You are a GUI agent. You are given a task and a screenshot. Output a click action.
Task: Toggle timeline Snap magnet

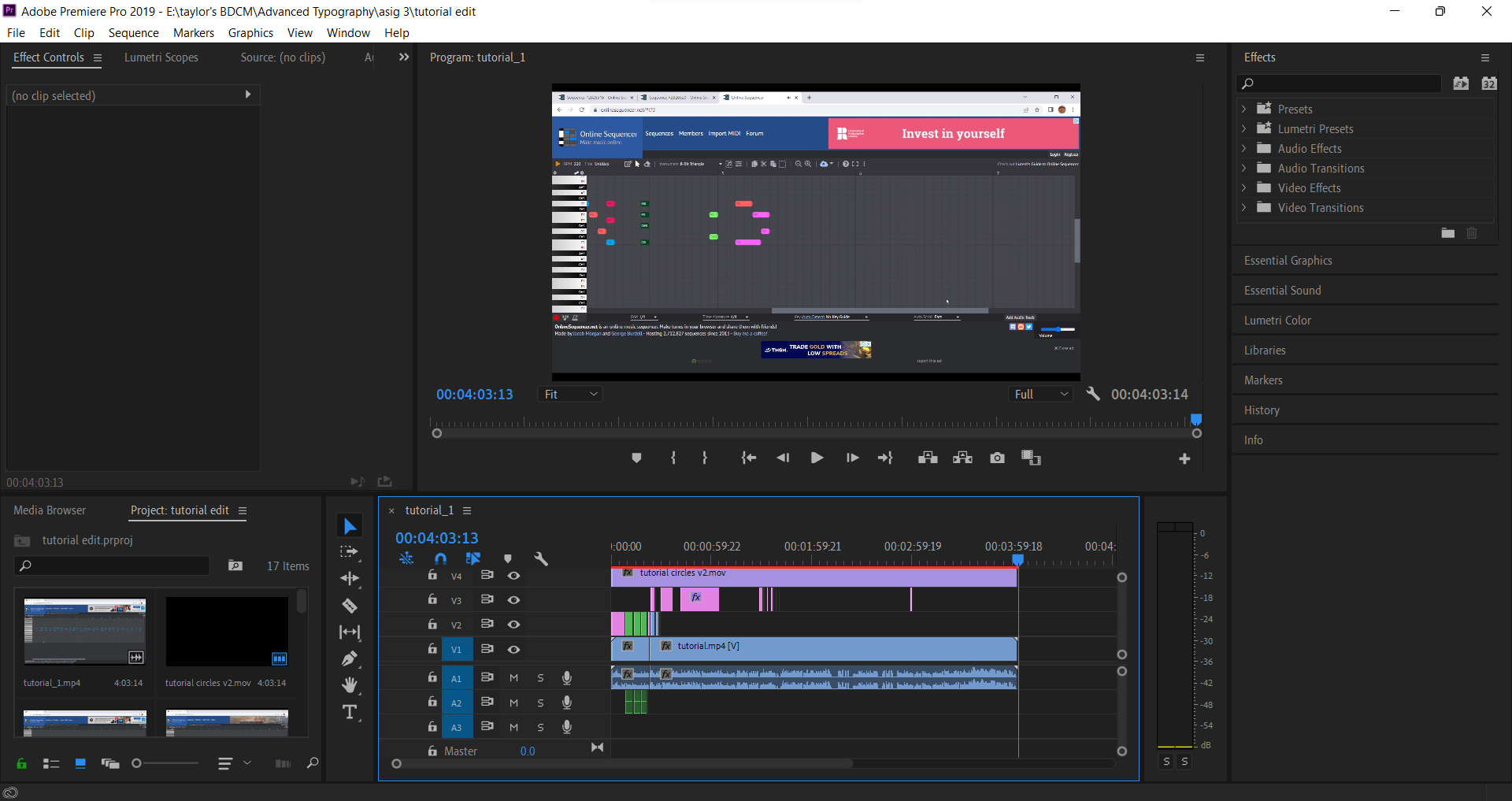coord(440,558)
